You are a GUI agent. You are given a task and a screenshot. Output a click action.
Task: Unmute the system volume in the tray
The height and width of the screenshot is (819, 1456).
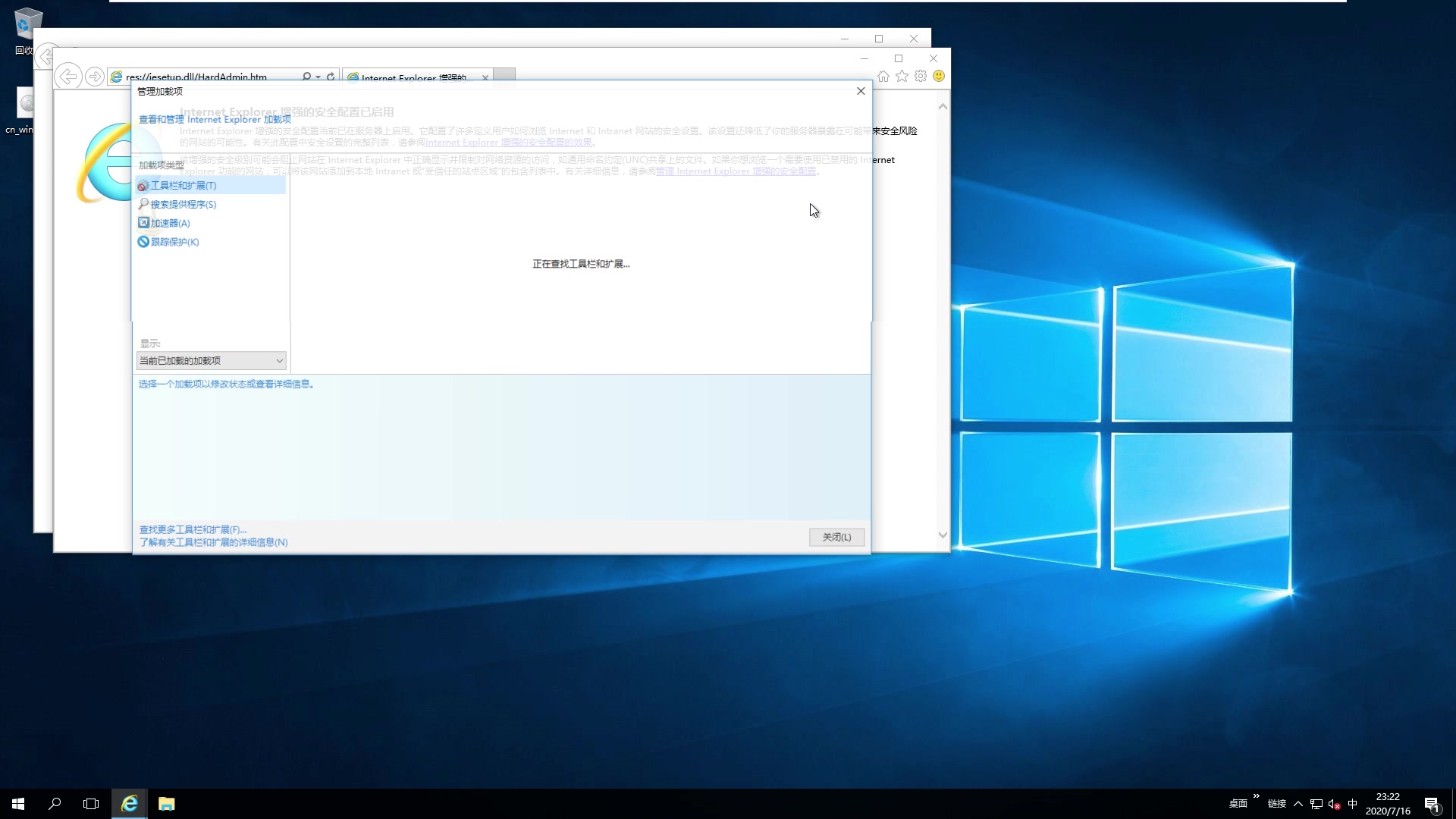[x=1332, y=804]
